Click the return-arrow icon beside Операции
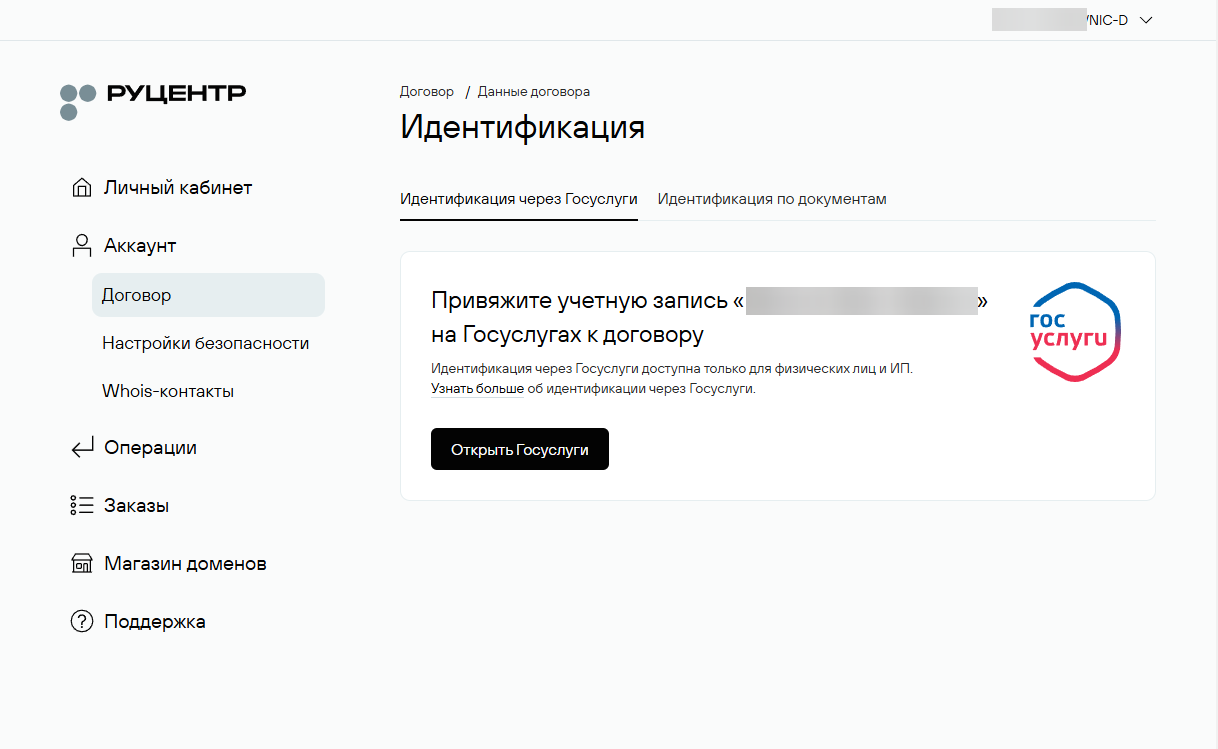The width and height of the screenshot is (1218, 749). point(82,448)
